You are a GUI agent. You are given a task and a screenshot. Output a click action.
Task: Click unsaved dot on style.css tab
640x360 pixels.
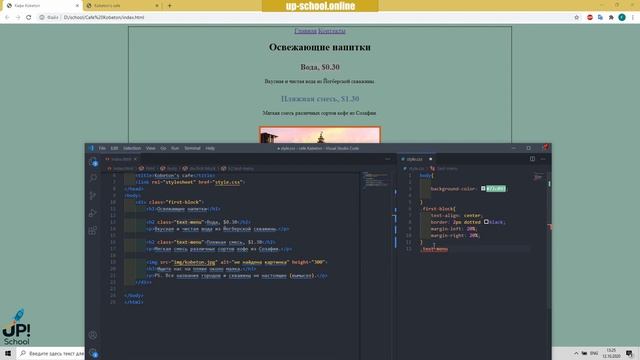[430, 159]
